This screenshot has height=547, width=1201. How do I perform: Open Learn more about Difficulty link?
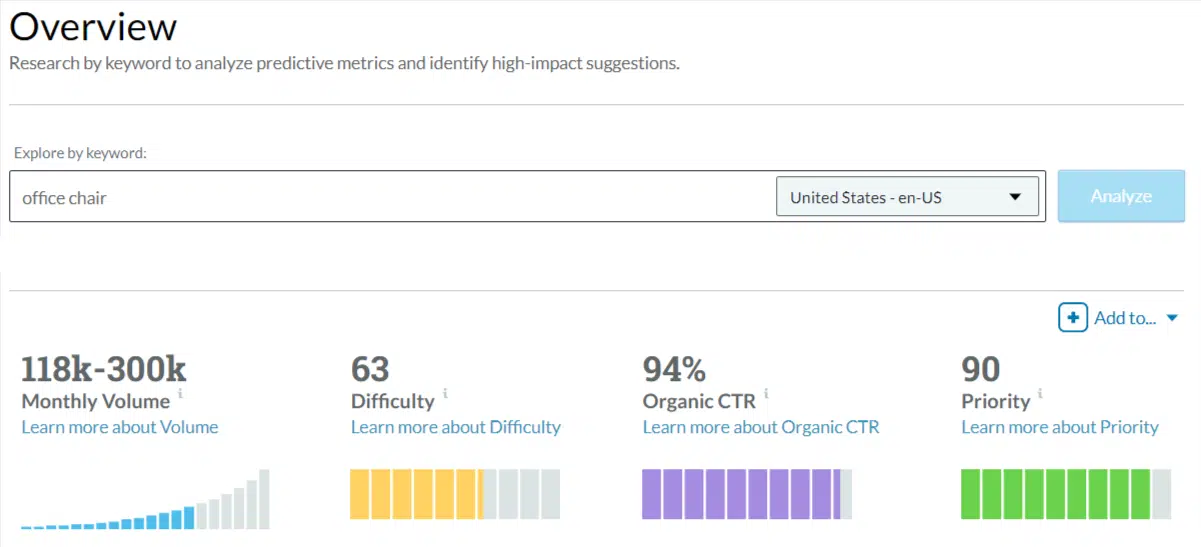pyautogui.click(x=456, y=427)
